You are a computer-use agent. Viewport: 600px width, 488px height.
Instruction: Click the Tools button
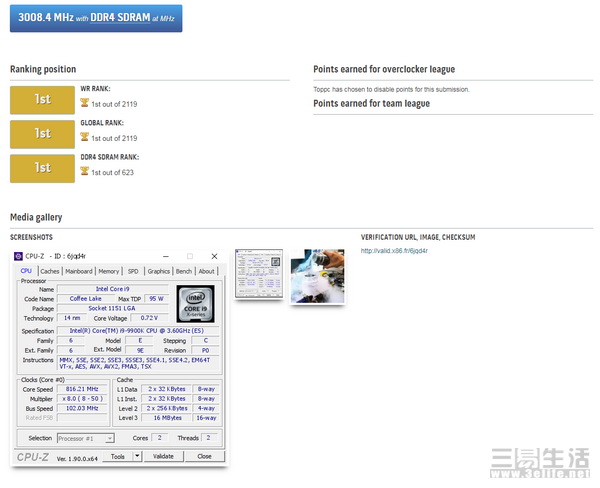coord(117,456)
